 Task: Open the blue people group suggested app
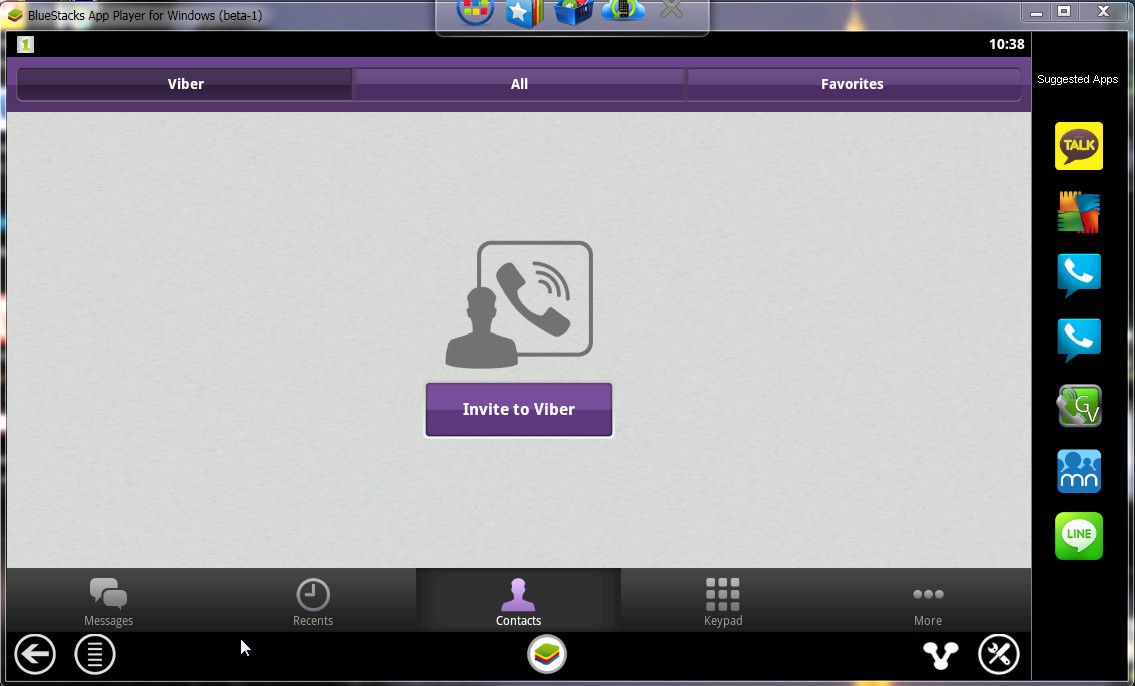click(1079, 471)
